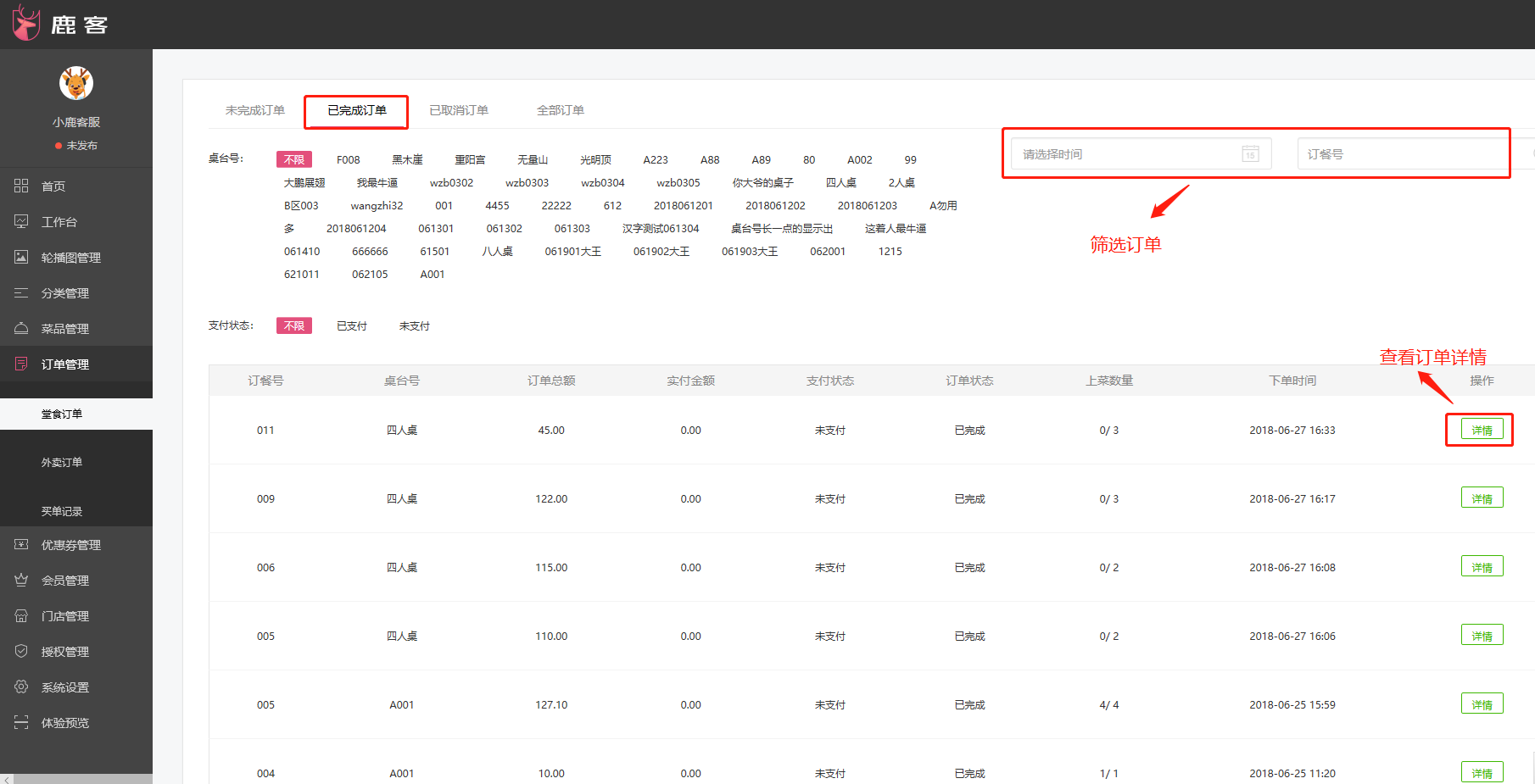
Task: Filter by table 八人桌
Action: pyautogui.click(x=497, y=251)
